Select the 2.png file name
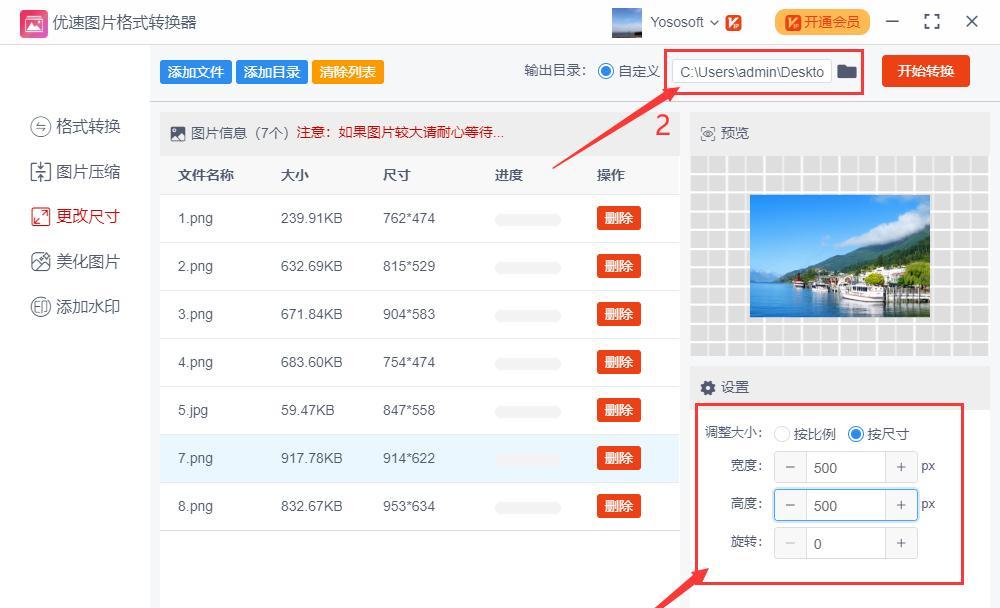This screenshot has height=608, width=1000. (x=195, y=266)
